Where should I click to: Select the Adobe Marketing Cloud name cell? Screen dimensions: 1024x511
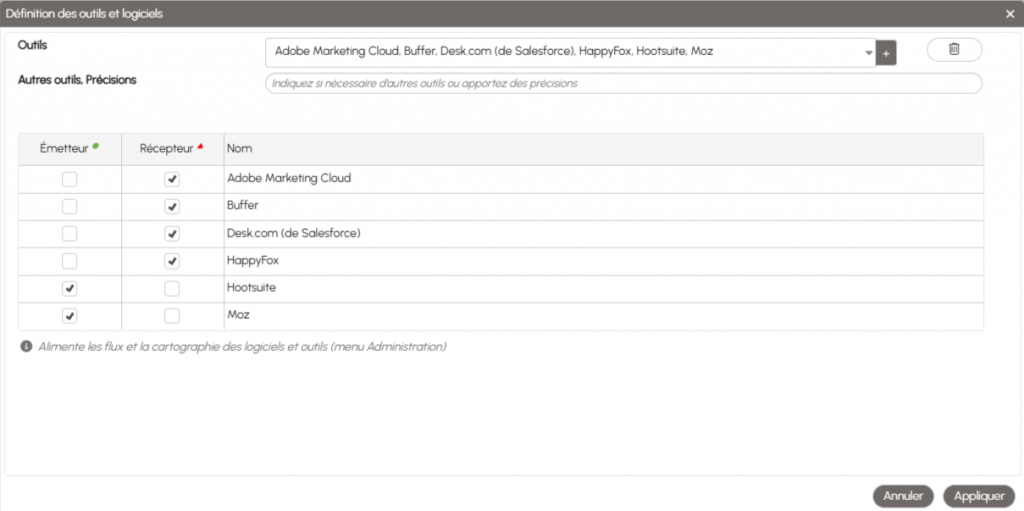tap(604, 178)
